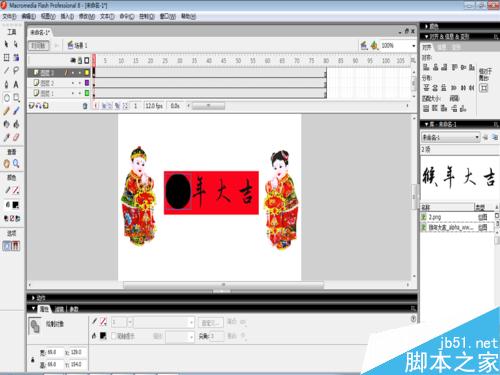Select the Pen tool
The height and width of the screenshot is (375, 500).
[x=6, y=84]
